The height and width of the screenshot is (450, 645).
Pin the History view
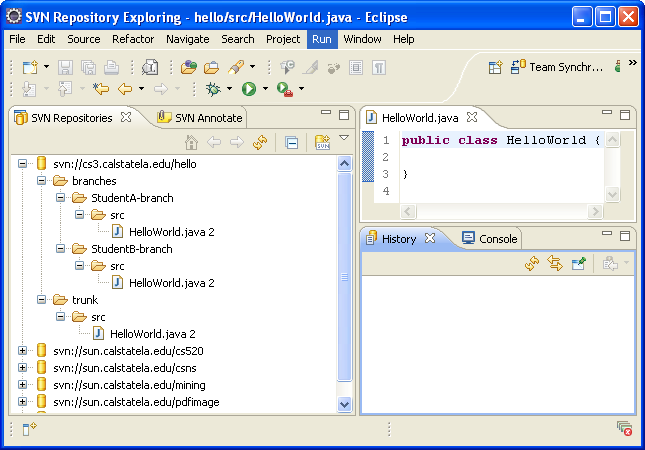578,263
